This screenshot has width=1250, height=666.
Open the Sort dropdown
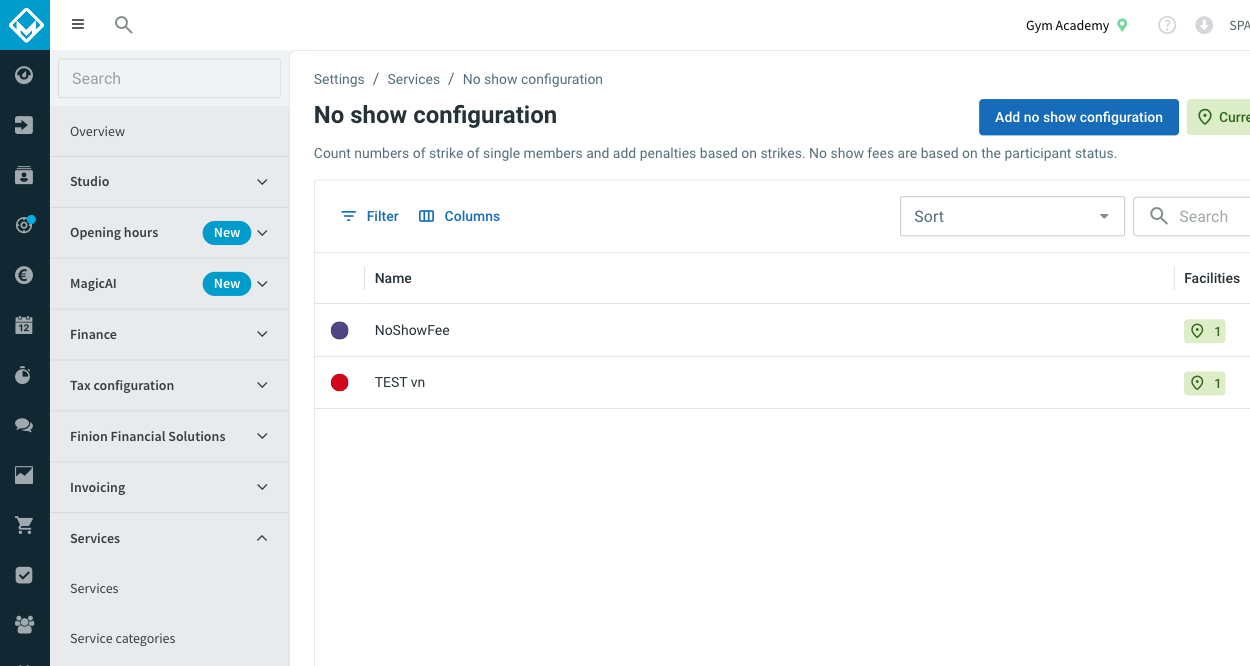pyautogui.click(x=1012, y=216)
